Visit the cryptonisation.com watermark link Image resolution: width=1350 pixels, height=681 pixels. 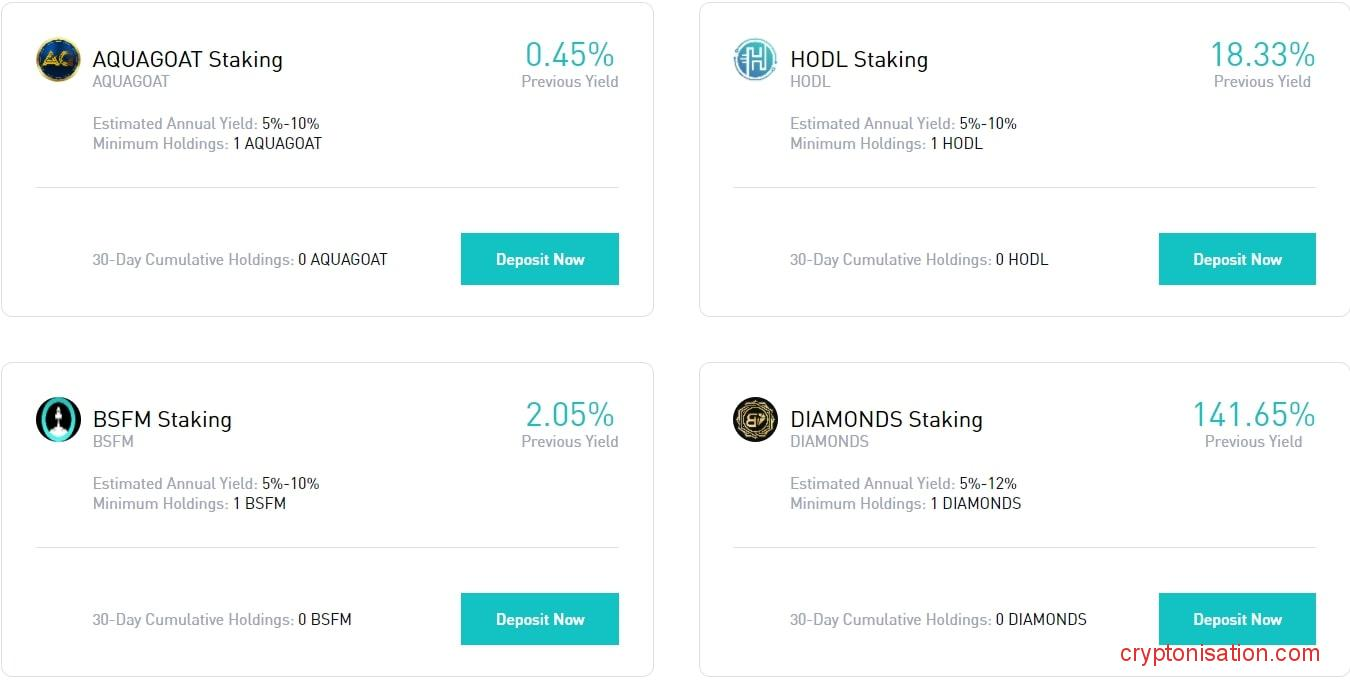1220,654
